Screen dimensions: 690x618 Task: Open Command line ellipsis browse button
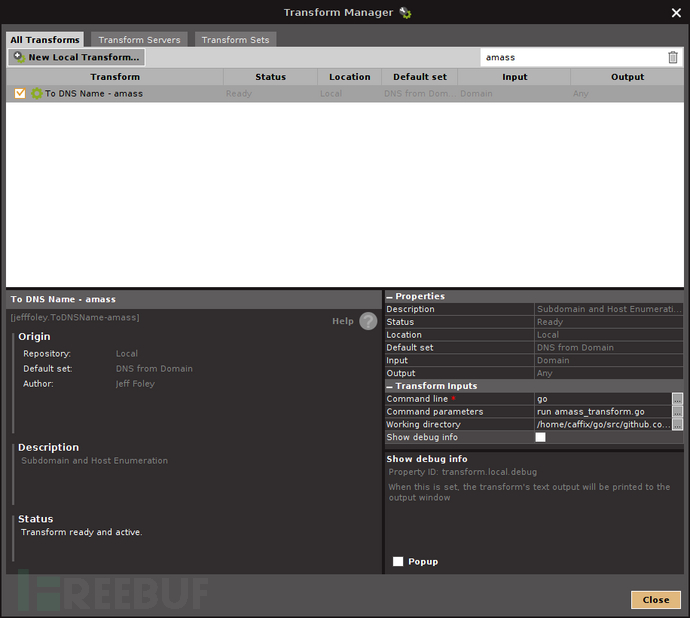[677, 399]
